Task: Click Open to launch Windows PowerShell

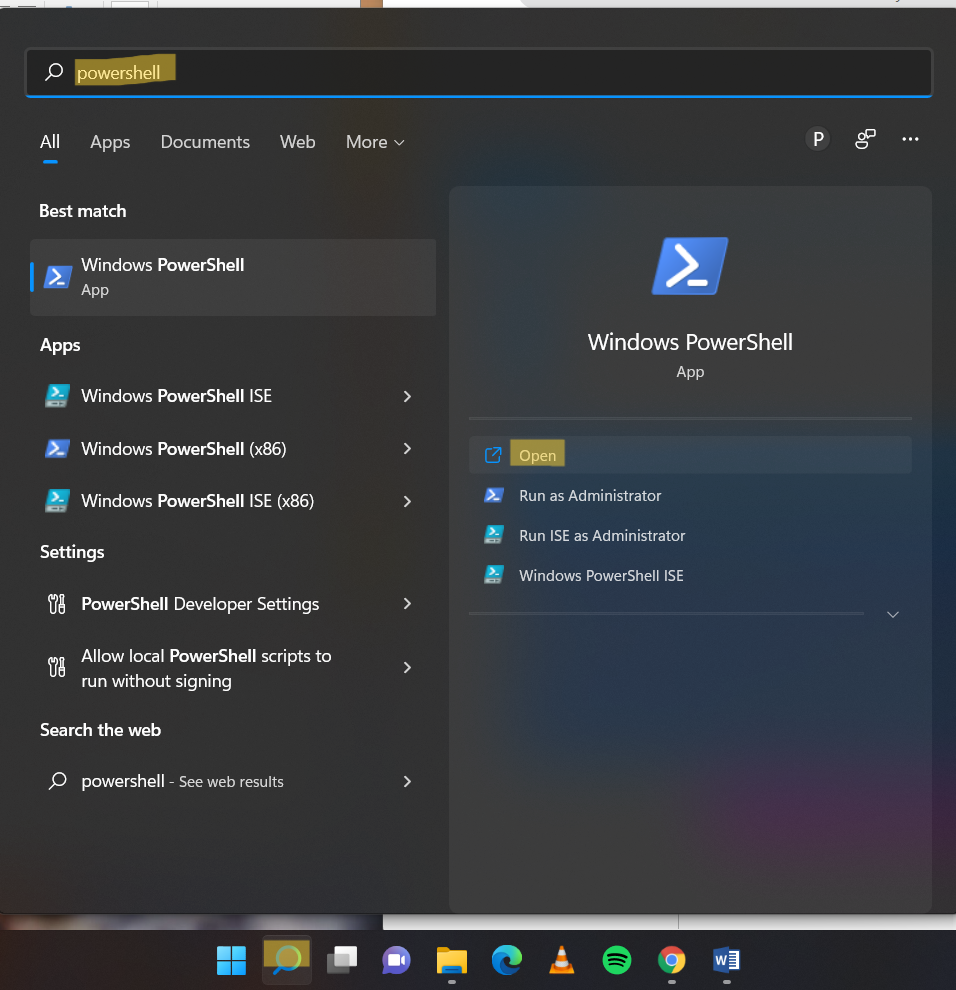Action: coord(537,455)
